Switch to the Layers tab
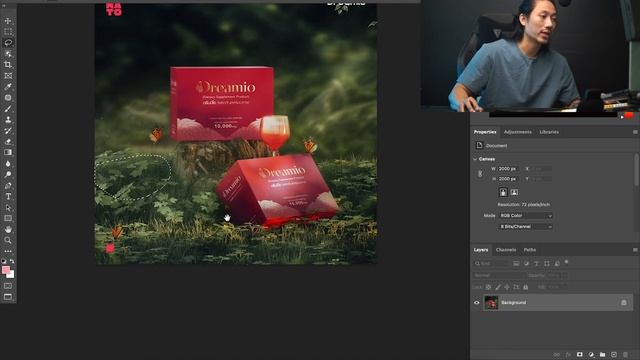 point(481,250)
